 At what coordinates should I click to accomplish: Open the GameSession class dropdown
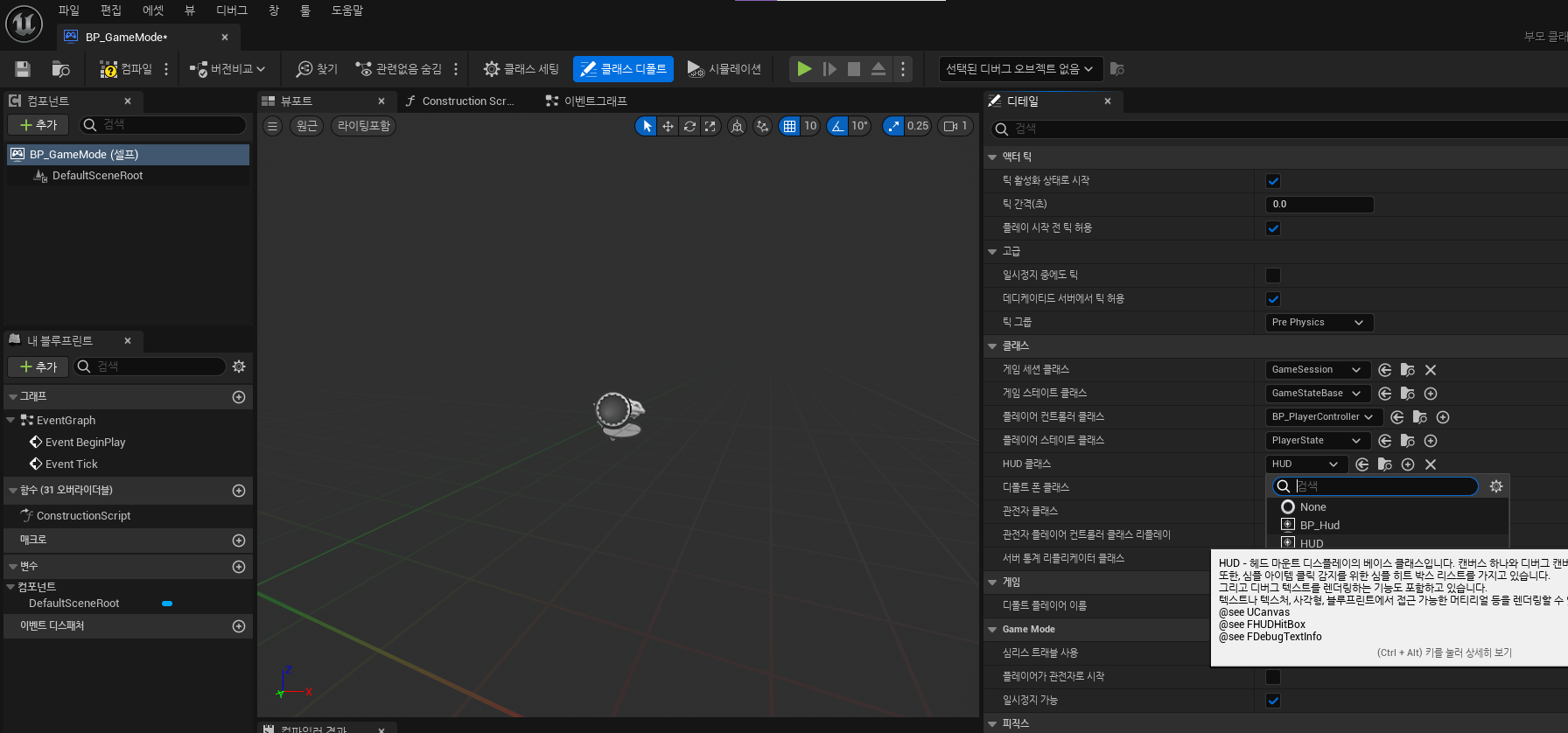pos(1317,370)
